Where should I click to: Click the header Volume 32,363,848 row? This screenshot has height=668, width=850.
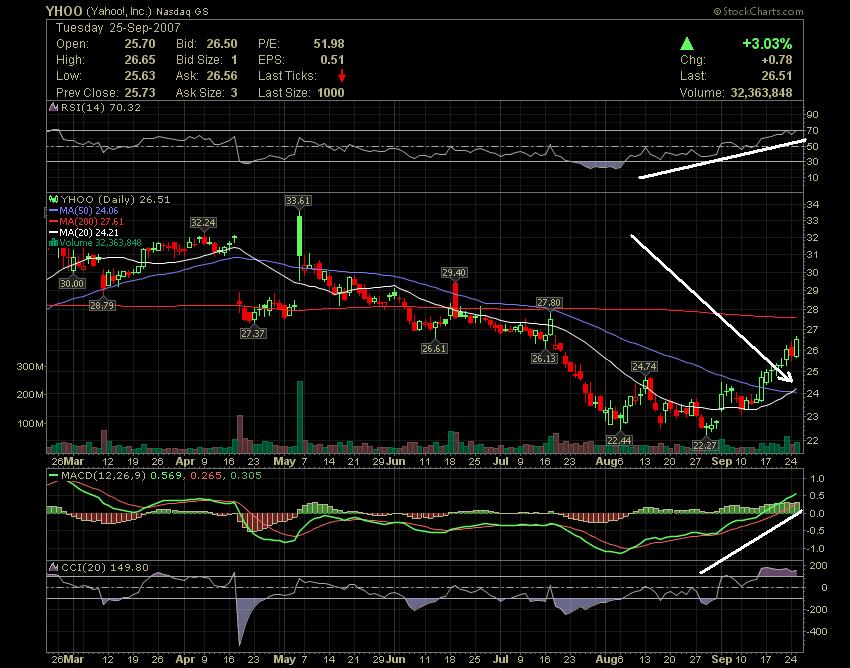point(736,92)
